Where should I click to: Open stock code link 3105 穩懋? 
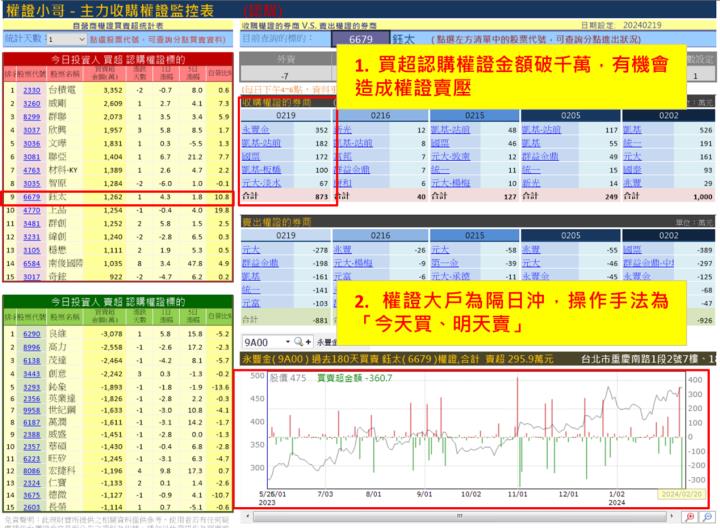coord(32,250)
